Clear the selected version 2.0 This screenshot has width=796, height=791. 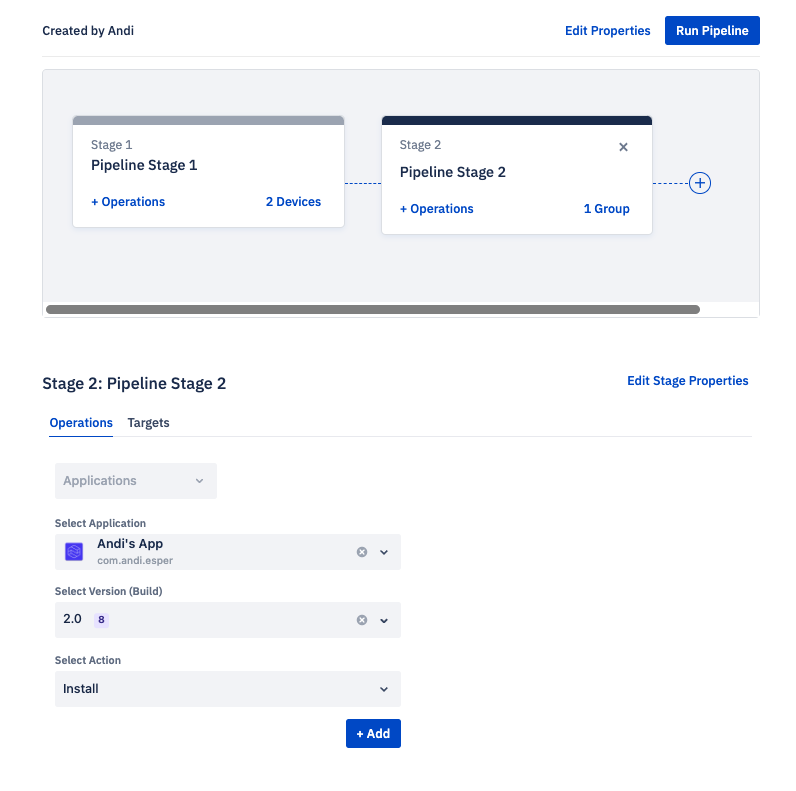click(x=362, y=620)
